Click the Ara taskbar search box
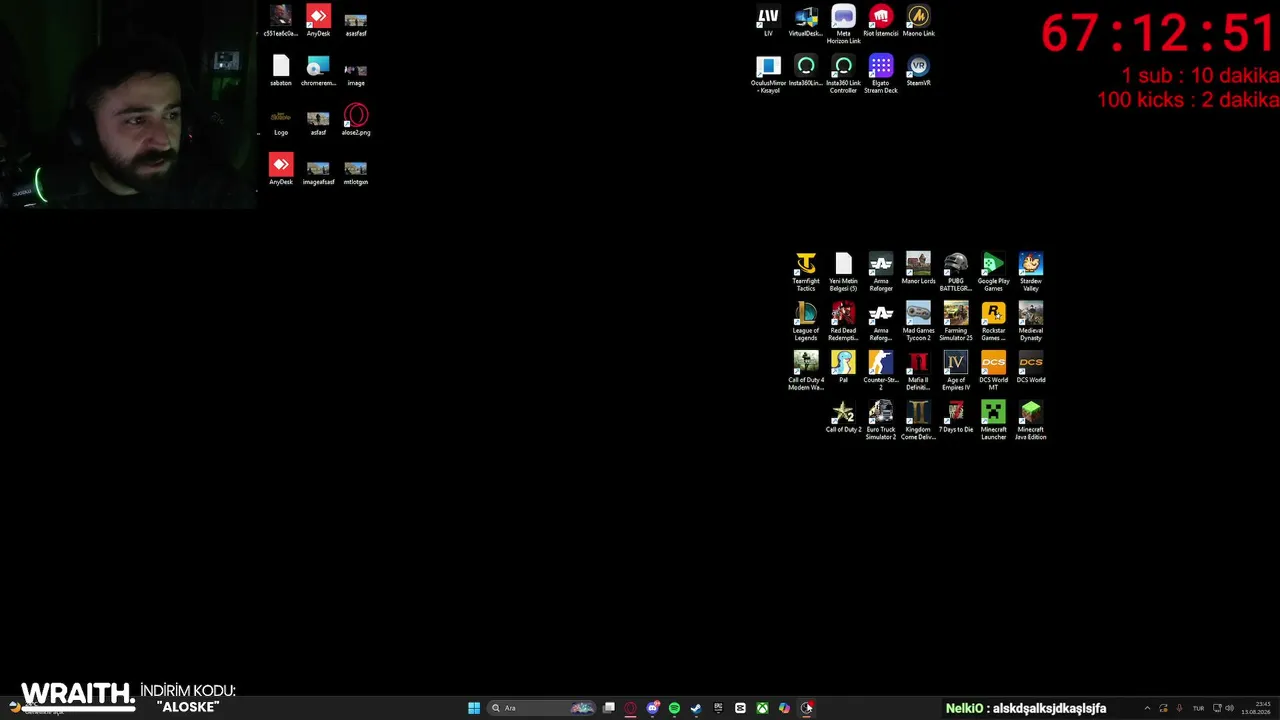1280x720 pixels. (541, 708)
